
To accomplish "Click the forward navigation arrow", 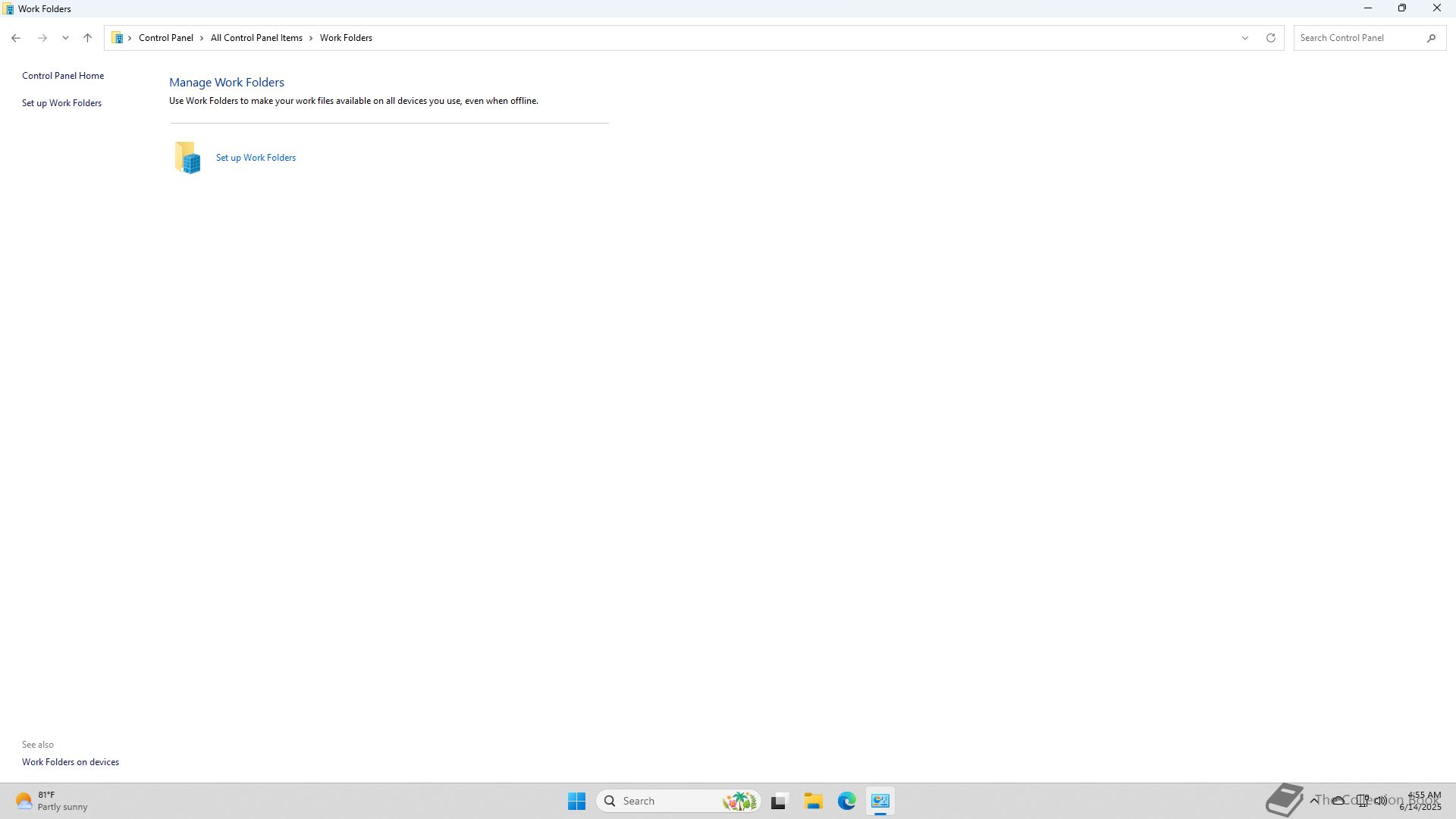I will (42, 38).
